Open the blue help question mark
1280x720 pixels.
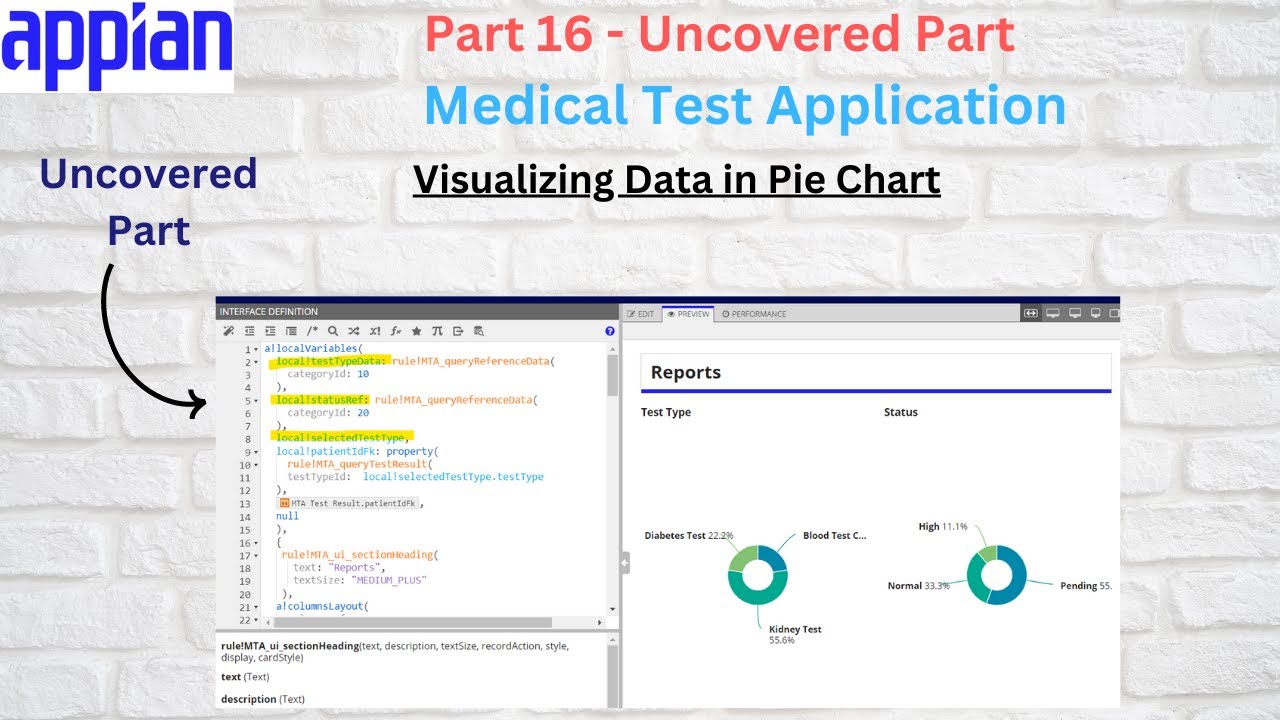(x=610, y=331)
